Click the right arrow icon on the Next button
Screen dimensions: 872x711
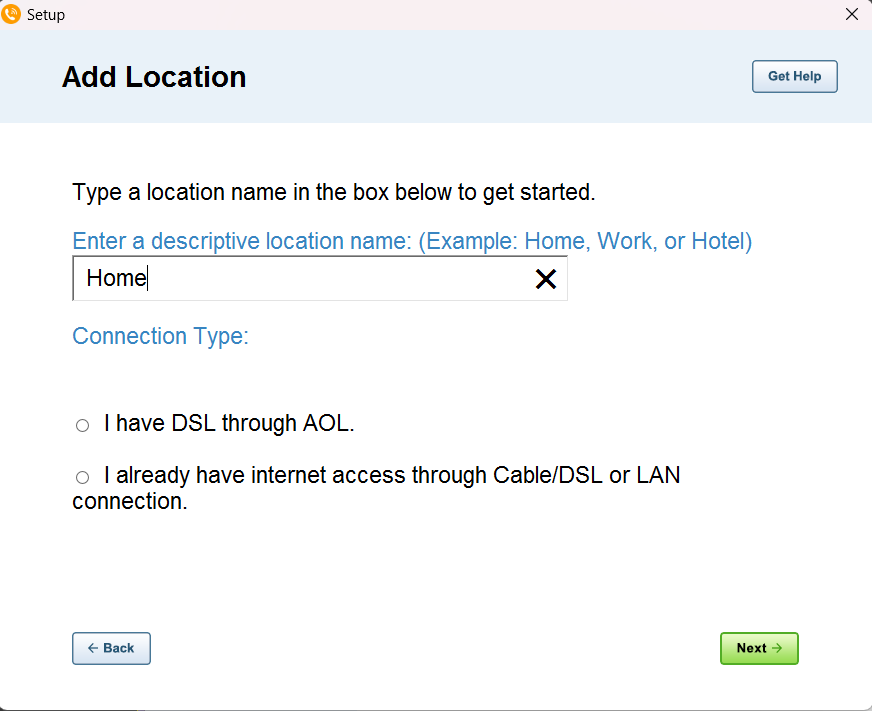click(x=777, y=648)
